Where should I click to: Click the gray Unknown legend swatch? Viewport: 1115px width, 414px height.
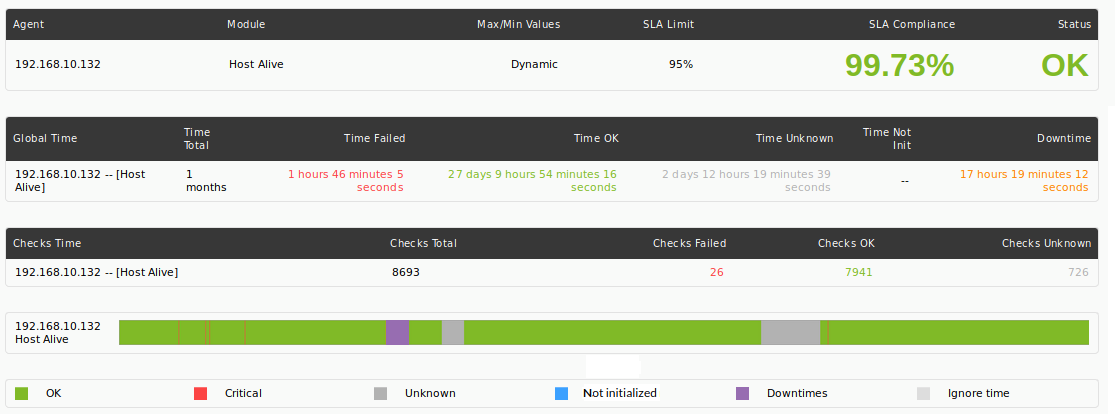coord(380,393)
